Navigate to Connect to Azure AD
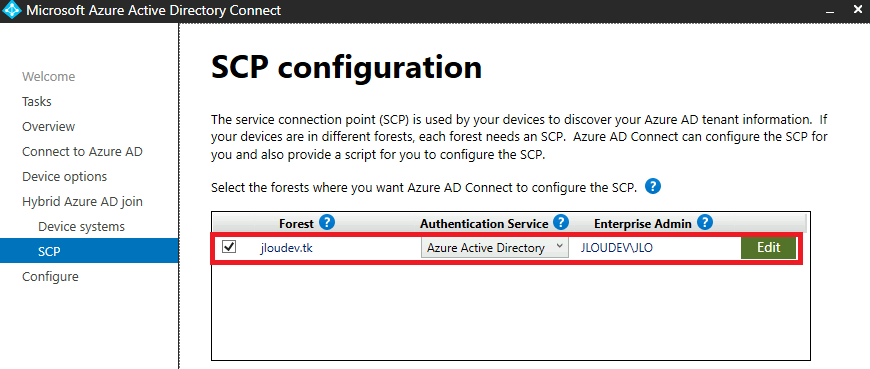The image size is (870, 369). [83, 151]
